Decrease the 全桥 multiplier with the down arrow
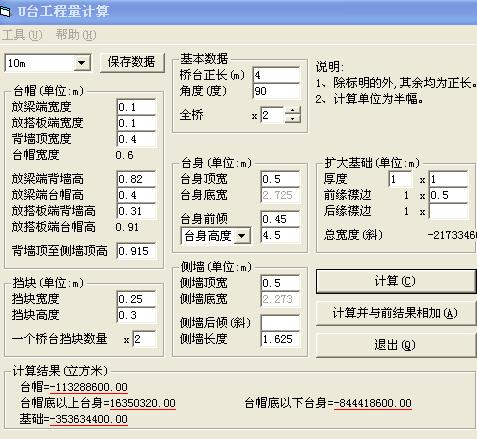Viewport: 477px width, 439px height. click(292, 119)
